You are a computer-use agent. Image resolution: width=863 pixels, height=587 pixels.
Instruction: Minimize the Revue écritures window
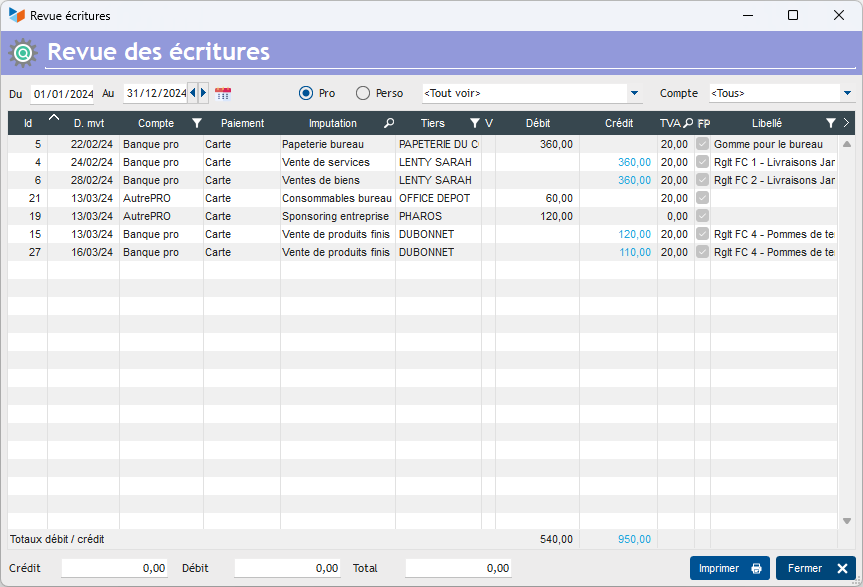[747, 15]
